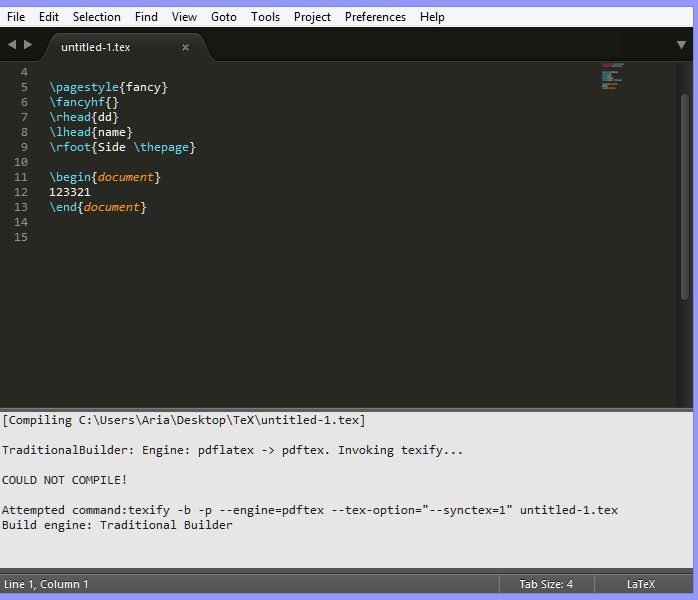Open the Help menu
This screenshot has width=698, height=600.
(432, 17)
